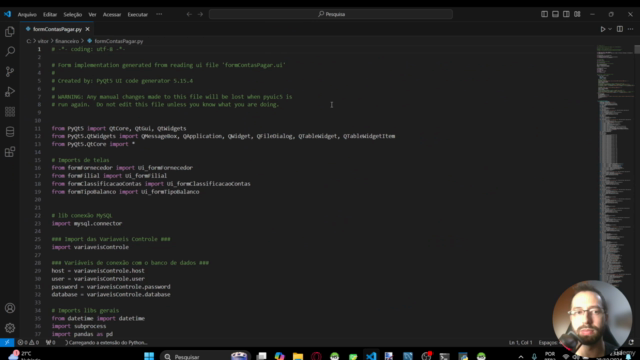Open the Accounts menu icon
The height and width of the screenshot is (360, 640).
click(x=10, y=308)
